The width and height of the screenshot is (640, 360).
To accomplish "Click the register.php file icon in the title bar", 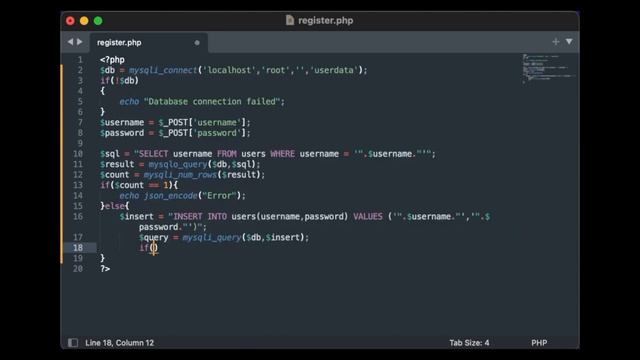I will [290, 20].
